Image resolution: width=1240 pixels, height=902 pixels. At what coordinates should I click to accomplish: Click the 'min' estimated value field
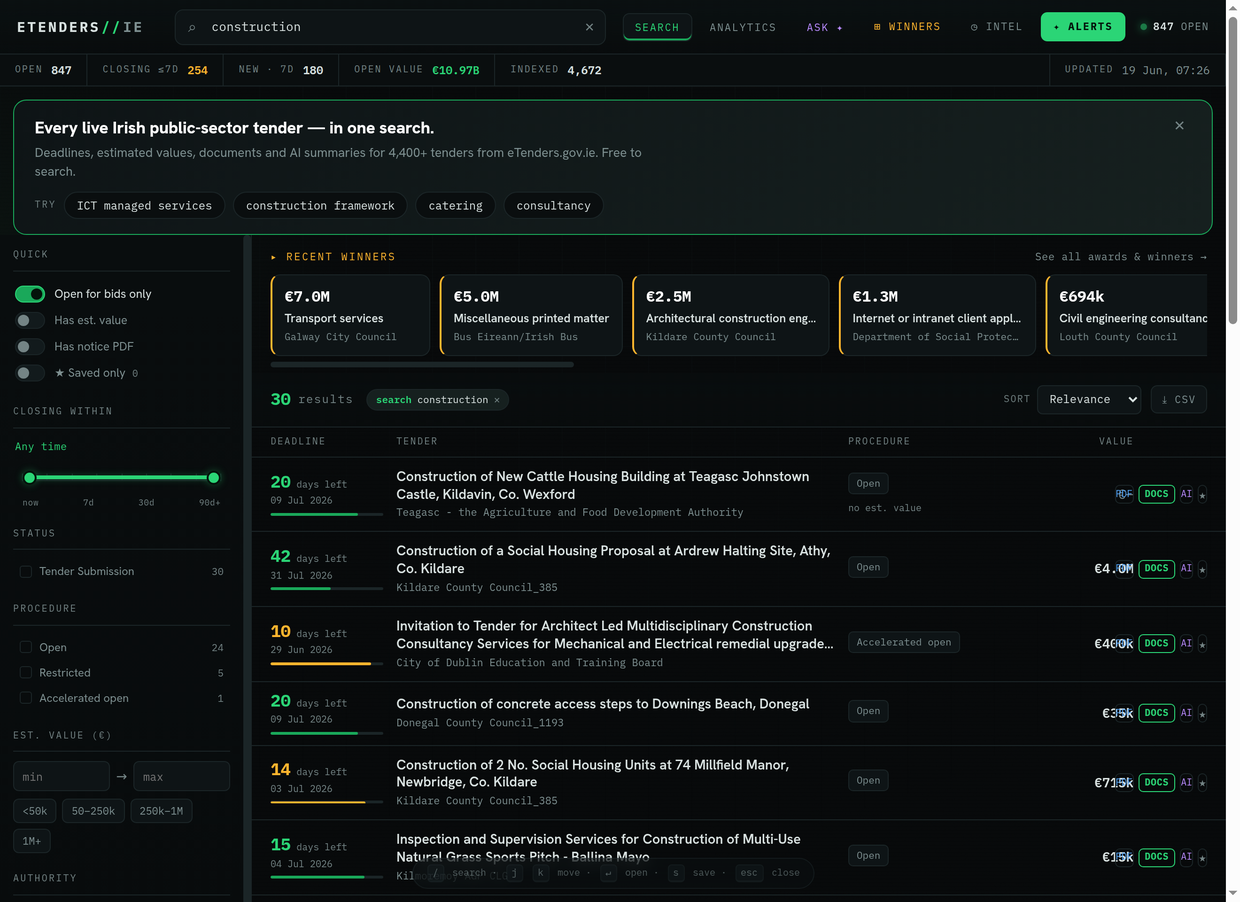61,777
